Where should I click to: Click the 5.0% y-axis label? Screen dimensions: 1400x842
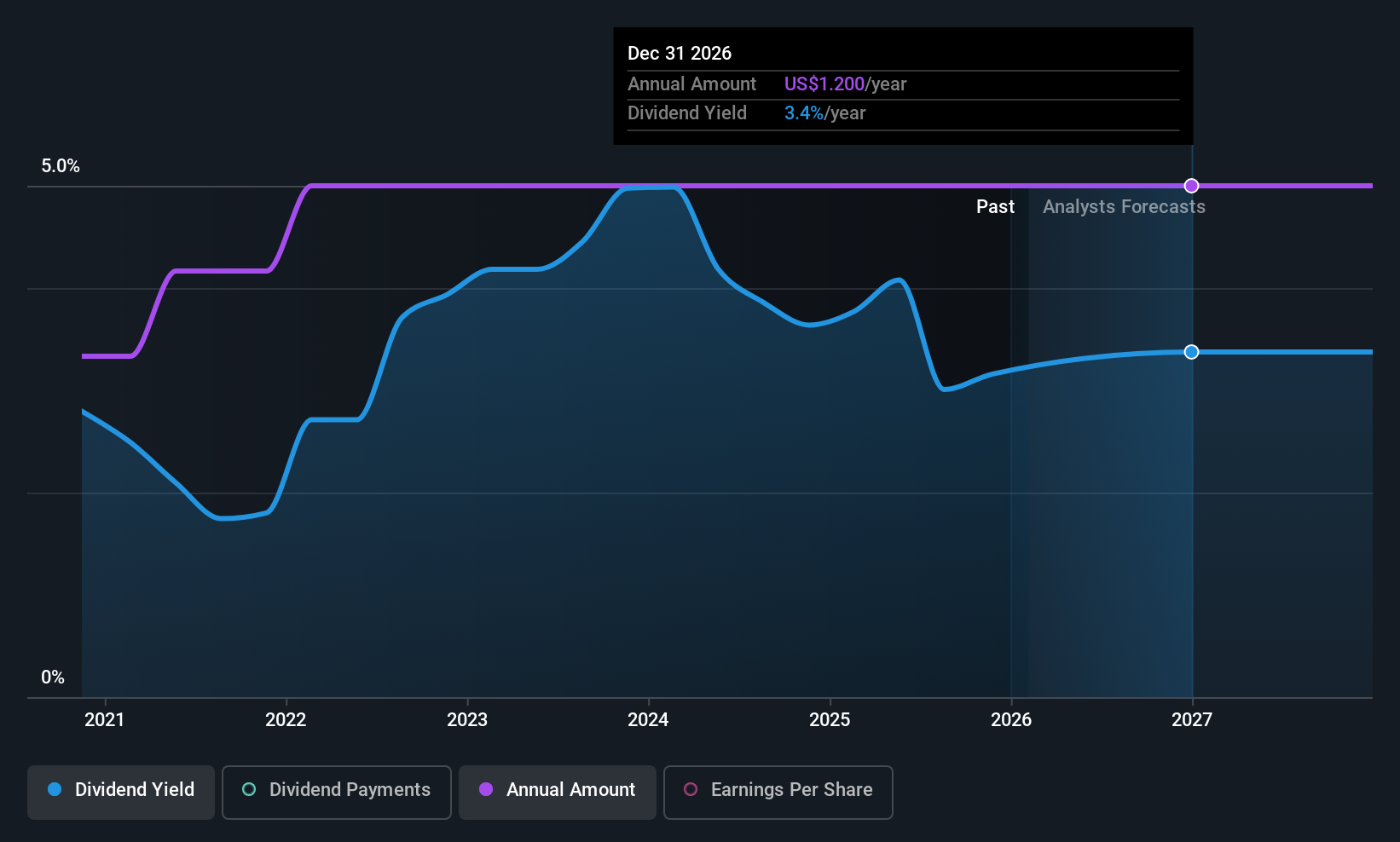61,166
